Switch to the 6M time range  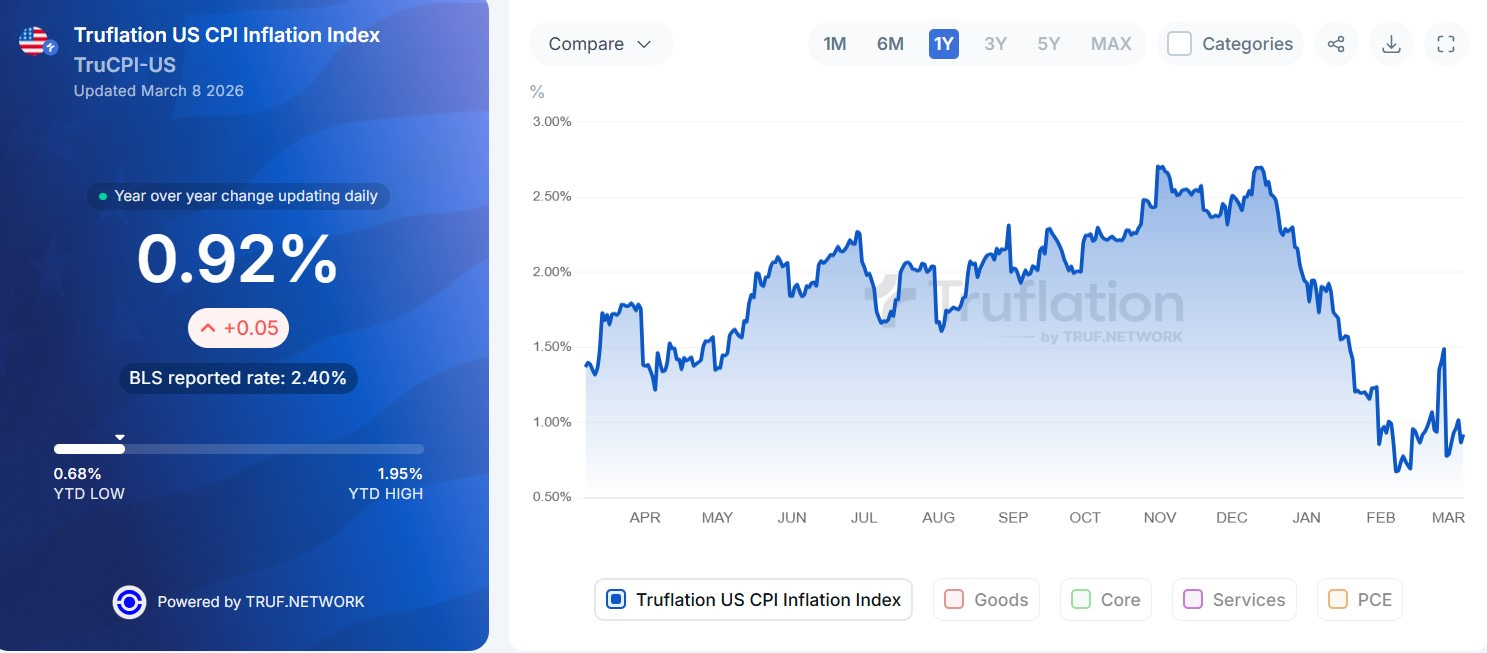[890, 44]
